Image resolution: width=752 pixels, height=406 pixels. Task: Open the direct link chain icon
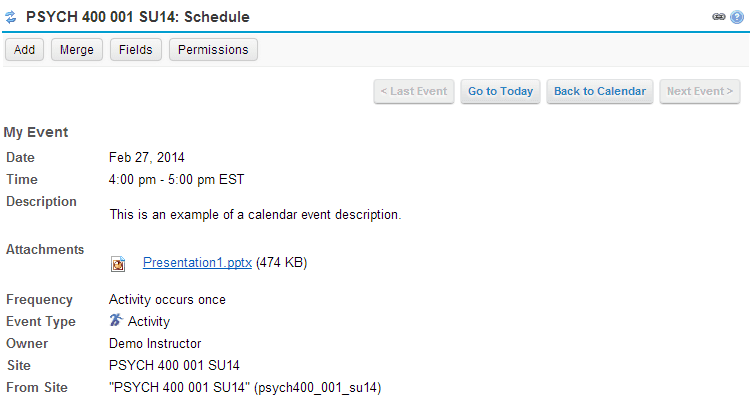pyautogui.click(x=718, y=17)
